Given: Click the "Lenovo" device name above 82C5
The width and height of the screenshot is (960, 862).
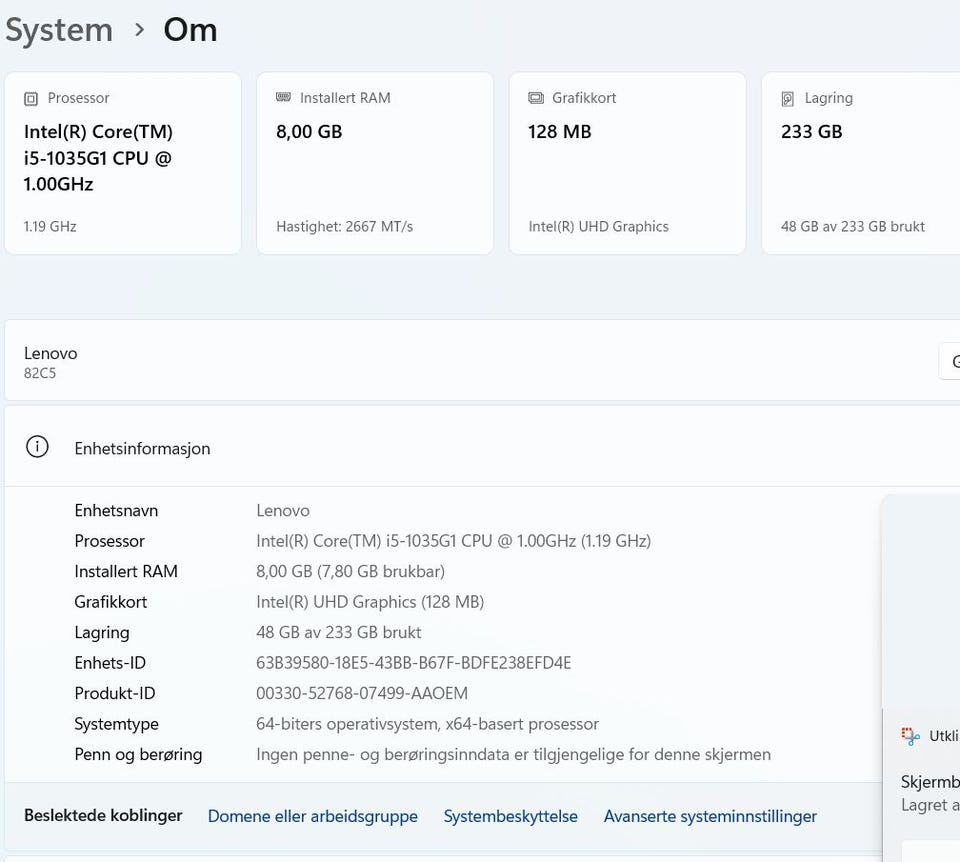Looking at the screenshot, I should [x=51, y=353].
